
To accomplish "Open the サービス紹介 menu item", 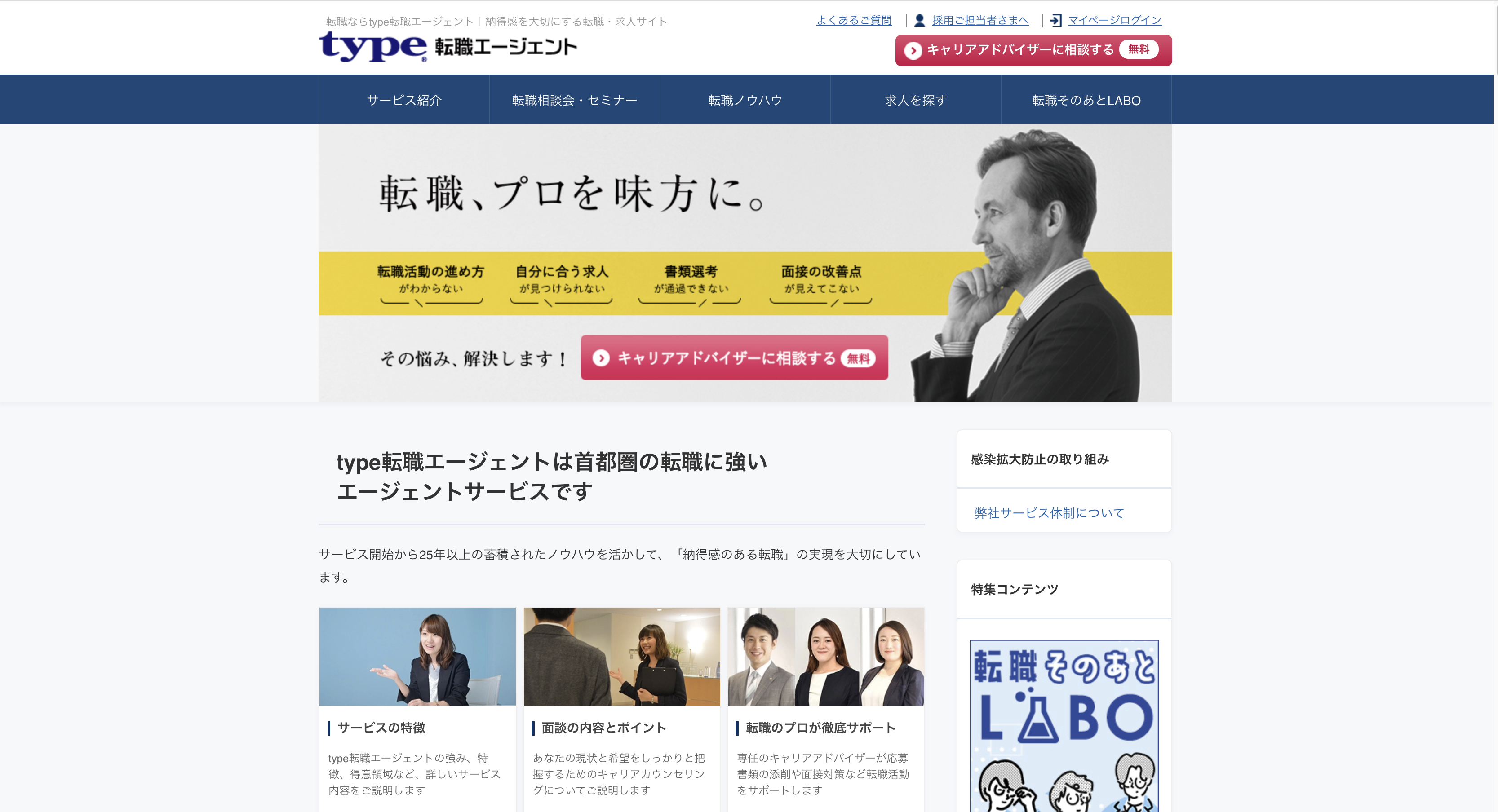I will coord(404,99).
